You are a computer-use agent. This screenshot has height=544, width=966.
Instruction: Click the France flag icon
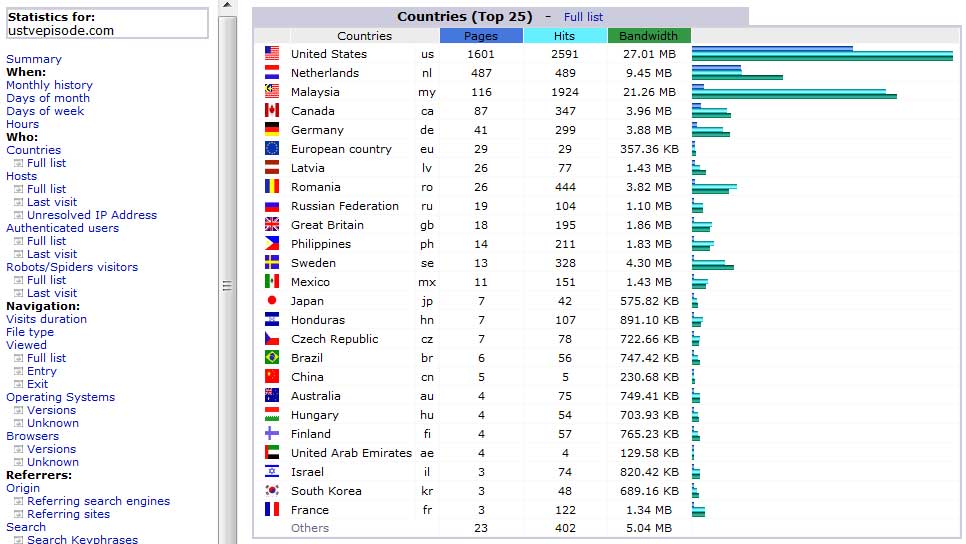pyautogui.click(x=272, y=509)
